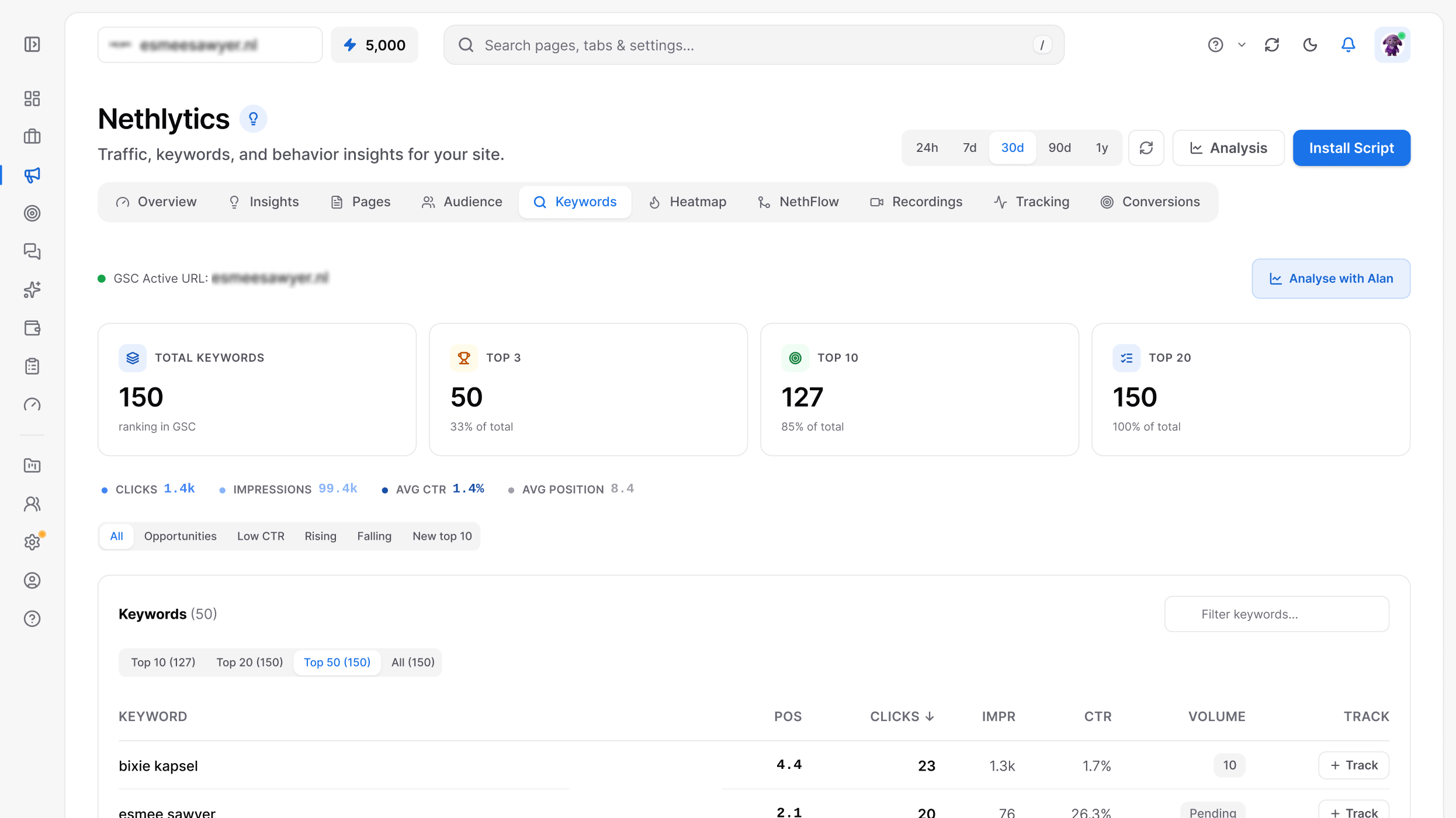The width and height of the screenshot is (1456, 818).
Task: Click the lightbulb tip icon beside Nethlytics
Action: pos(253,119)
